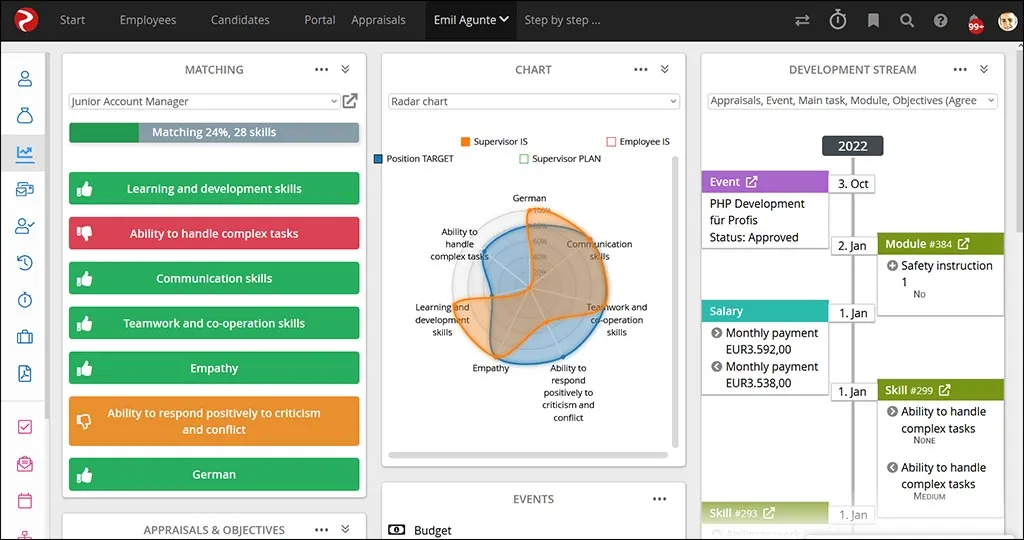1024x540 pixels.
Task: Switch to the Employees tab
Action: pos(148,20)
